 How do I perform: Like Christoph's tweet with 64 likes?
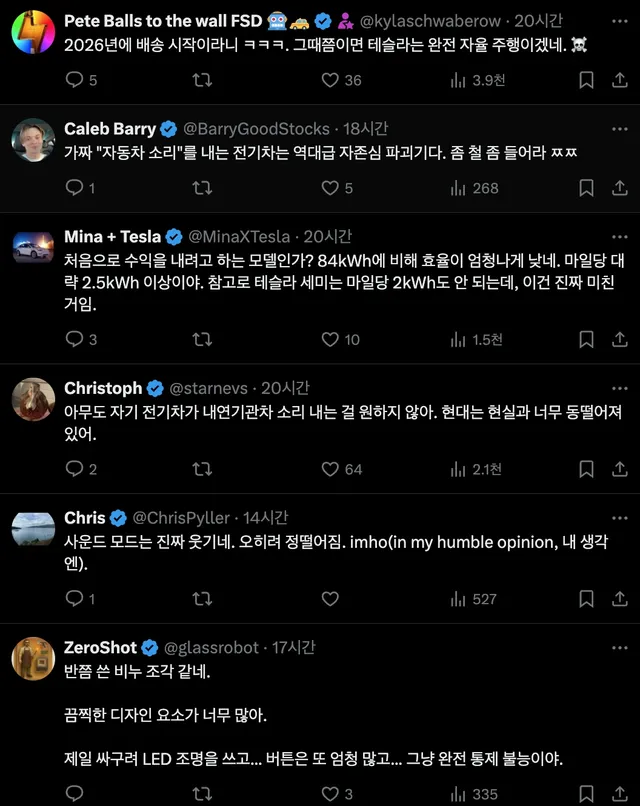point(331,469)
